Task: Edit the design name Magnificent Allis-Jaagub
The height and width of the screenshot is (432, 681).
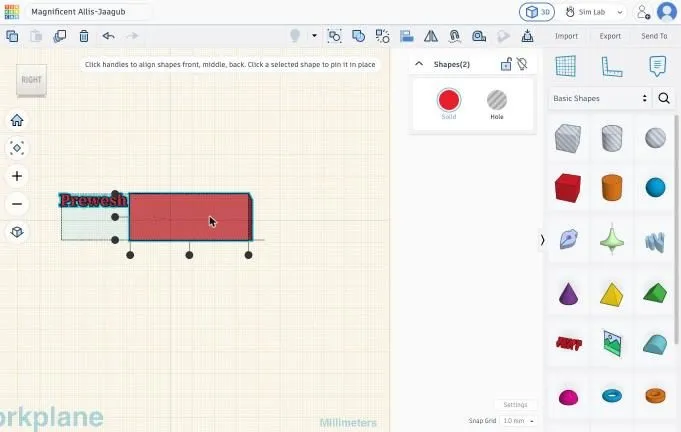Action: pyautogui.click(x=78, y=12)
